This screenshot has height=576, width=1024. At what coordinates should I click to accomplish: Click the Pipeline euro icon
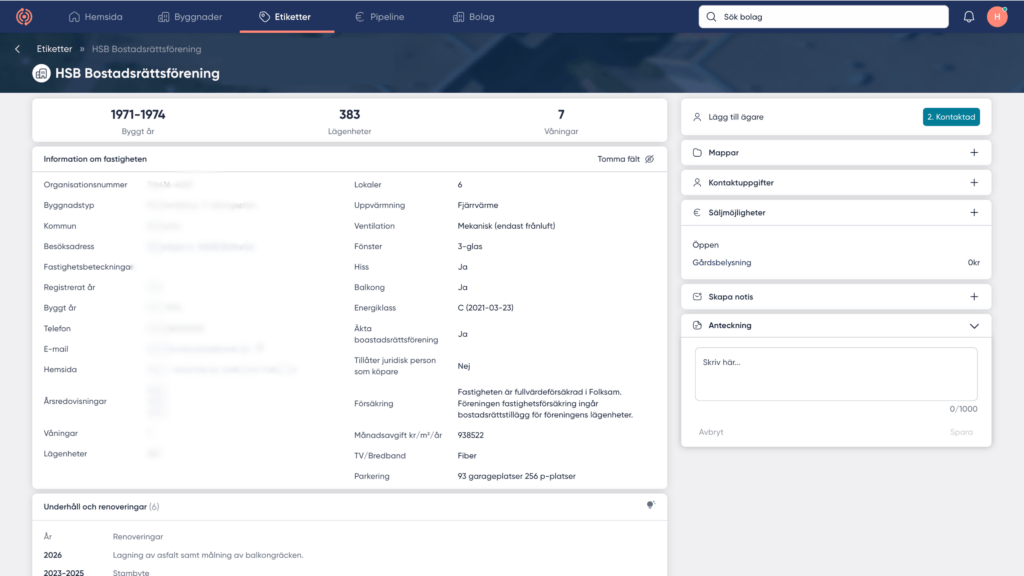click(359, 17)
